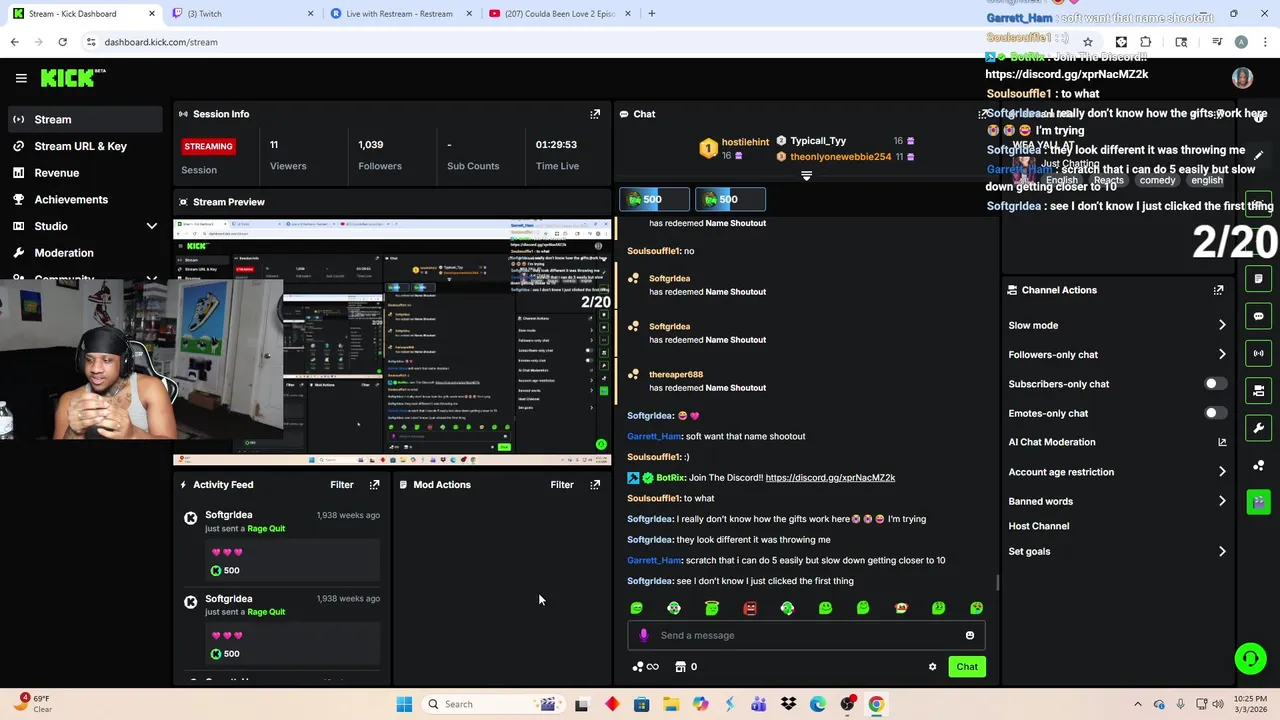
Task: Expand Slow mode options
Action: click(x=1222, y=325)
